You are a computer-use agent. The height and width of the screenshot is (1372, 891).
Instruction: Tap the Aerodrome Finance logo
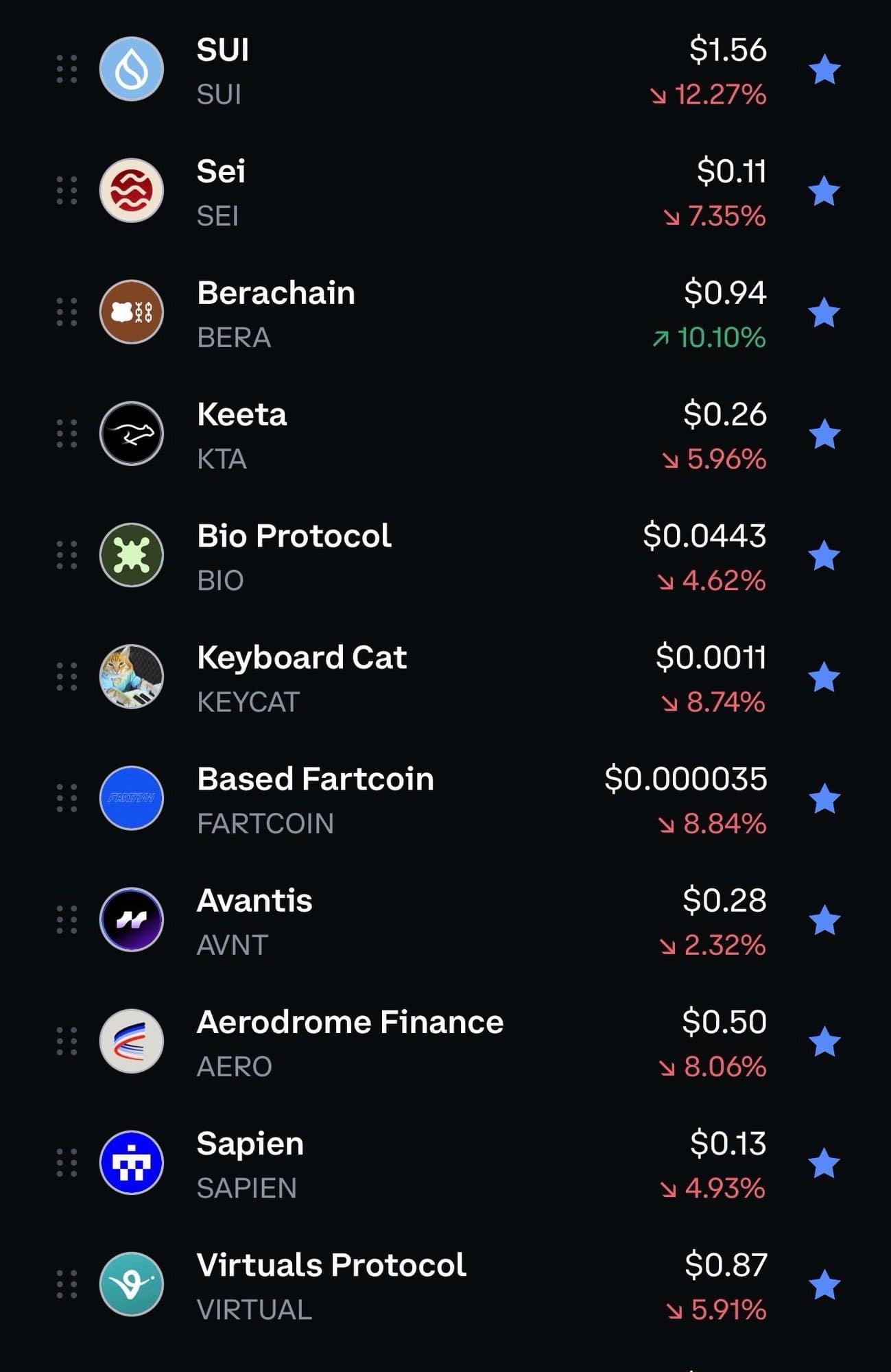(132, 1041)
